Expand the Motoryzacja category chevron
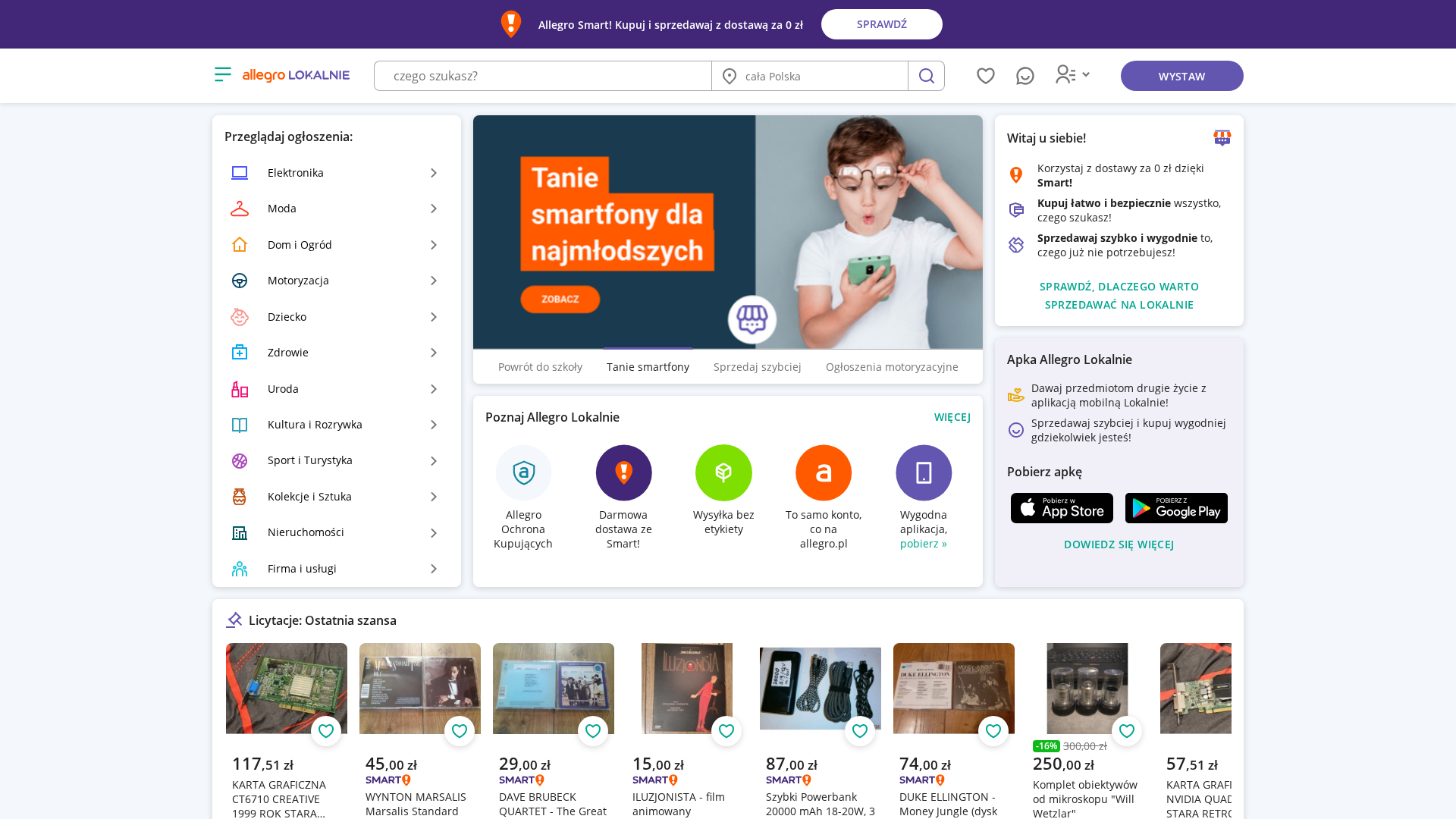 coord(434,281)
